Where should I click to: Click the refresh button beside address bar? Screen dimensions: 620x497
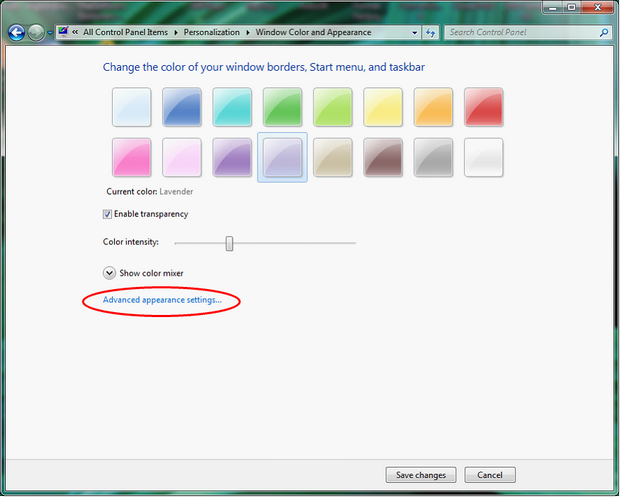tap(430, 33)
